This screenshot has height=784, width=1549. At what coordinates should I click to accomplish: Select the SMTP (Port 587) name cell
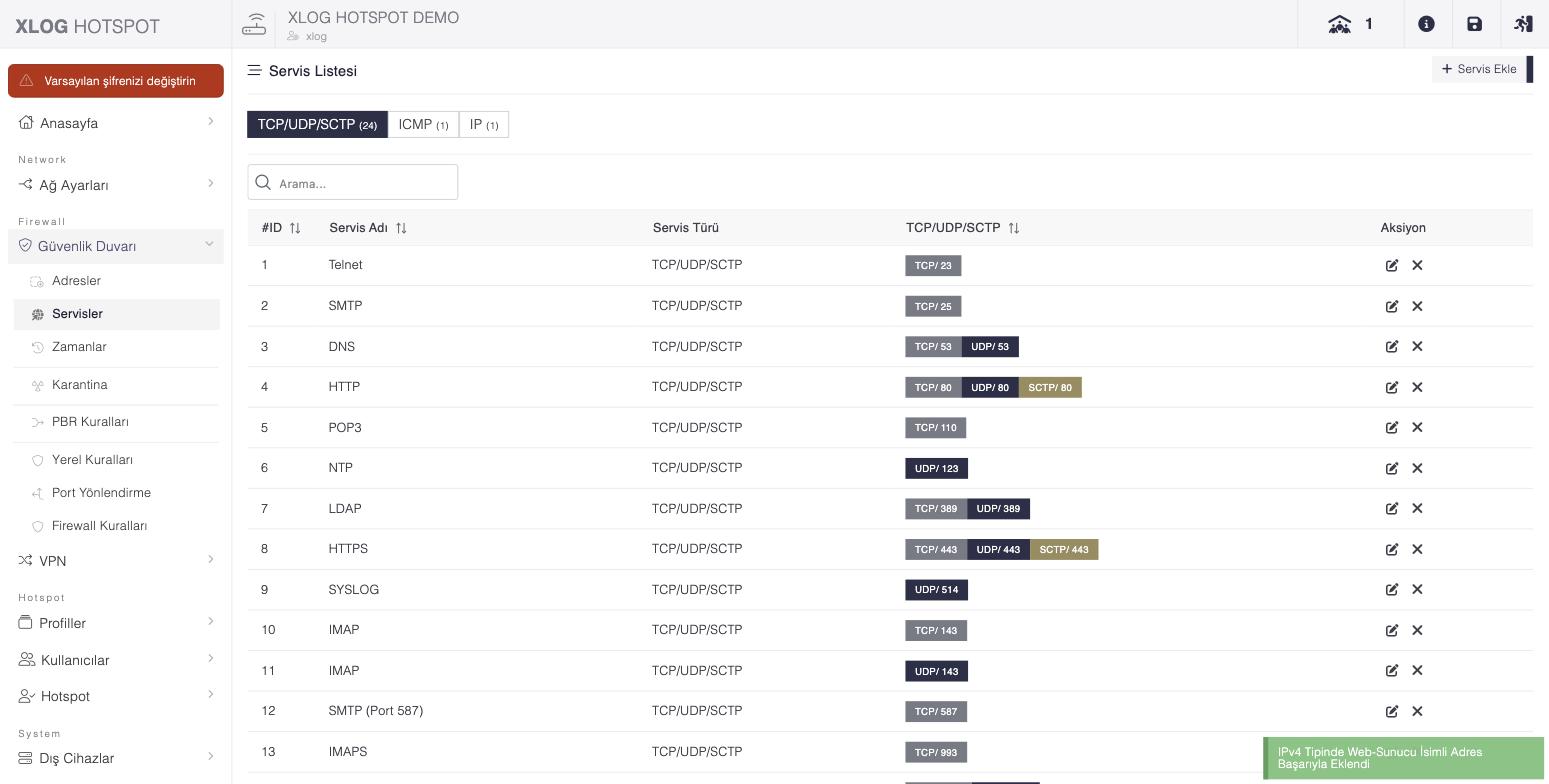tap(376, 711)
